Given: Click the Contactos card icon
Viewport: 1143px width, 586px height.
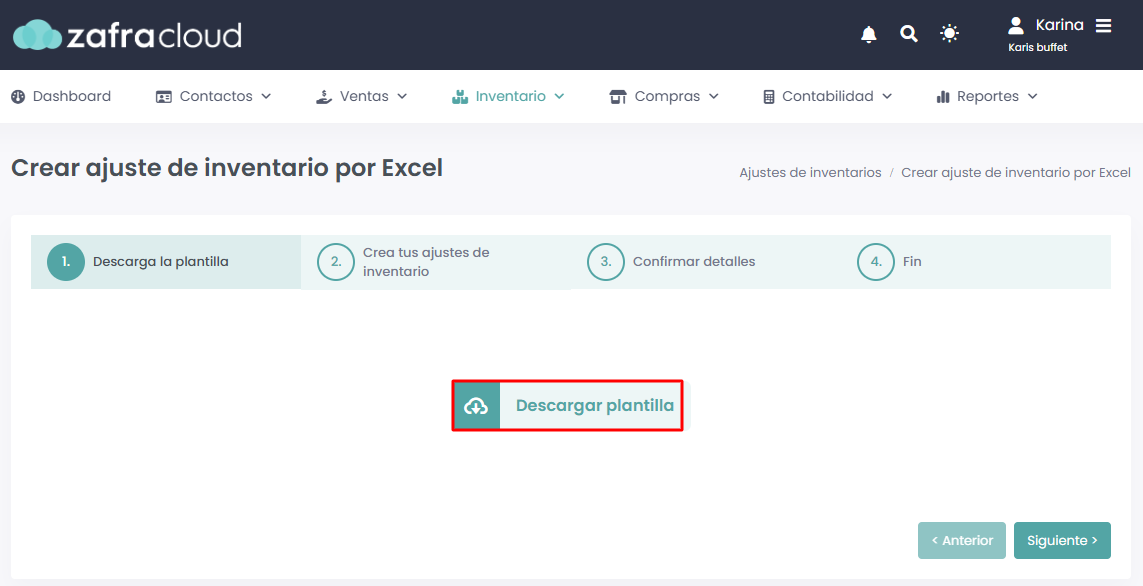Looking at the screenshot, I should point(164,97).
